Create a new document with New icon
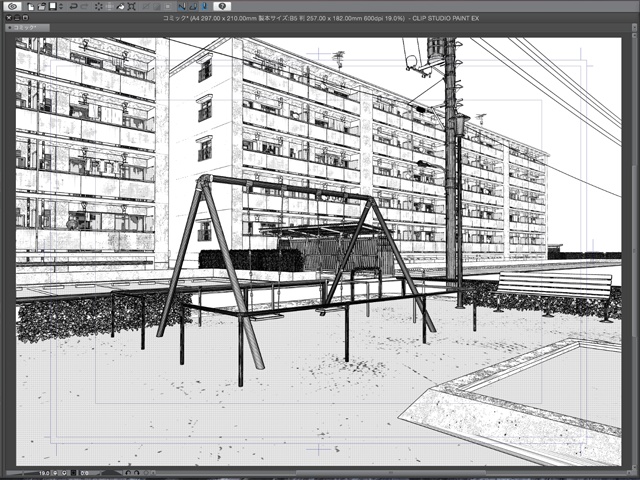 pyautogui.click(x=31, y=6)
